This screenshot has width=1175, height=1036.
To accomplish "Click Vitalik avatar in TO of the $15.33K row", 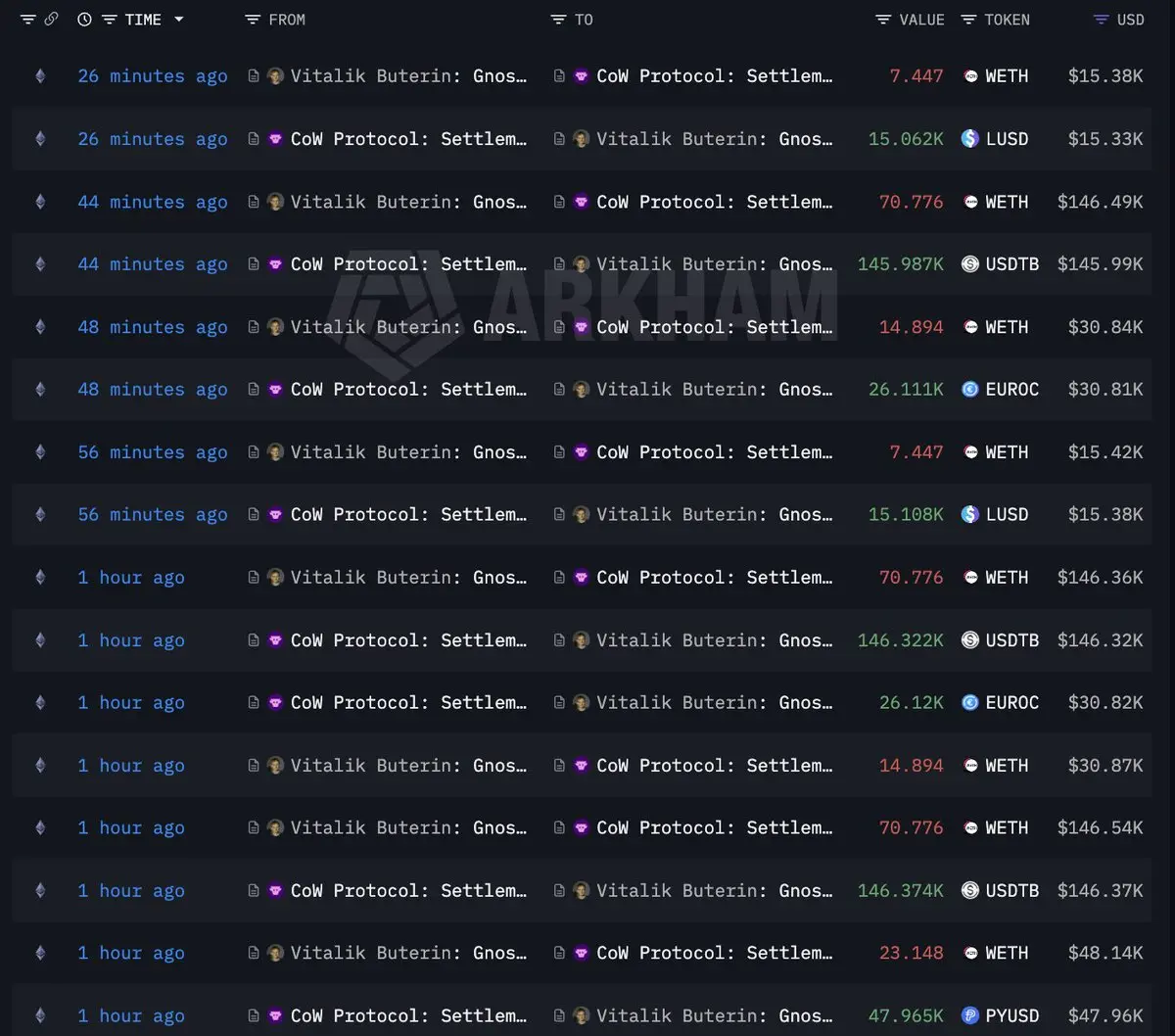I will 581,139.
